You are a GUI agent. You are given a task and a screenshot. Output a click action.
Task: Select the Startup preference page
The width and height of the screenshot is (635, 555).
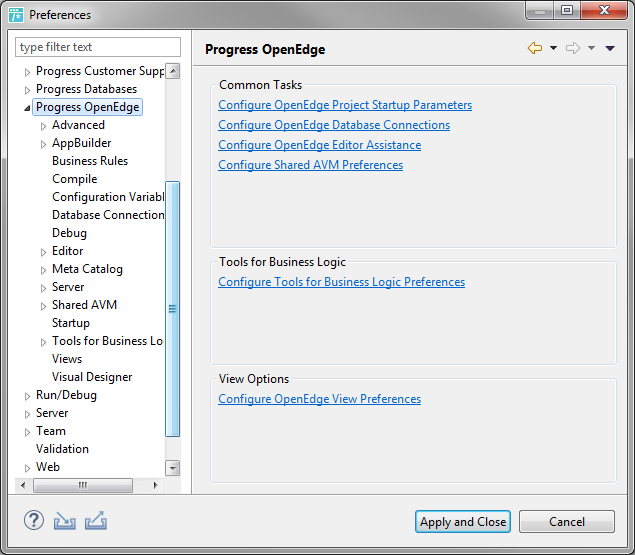71,322
